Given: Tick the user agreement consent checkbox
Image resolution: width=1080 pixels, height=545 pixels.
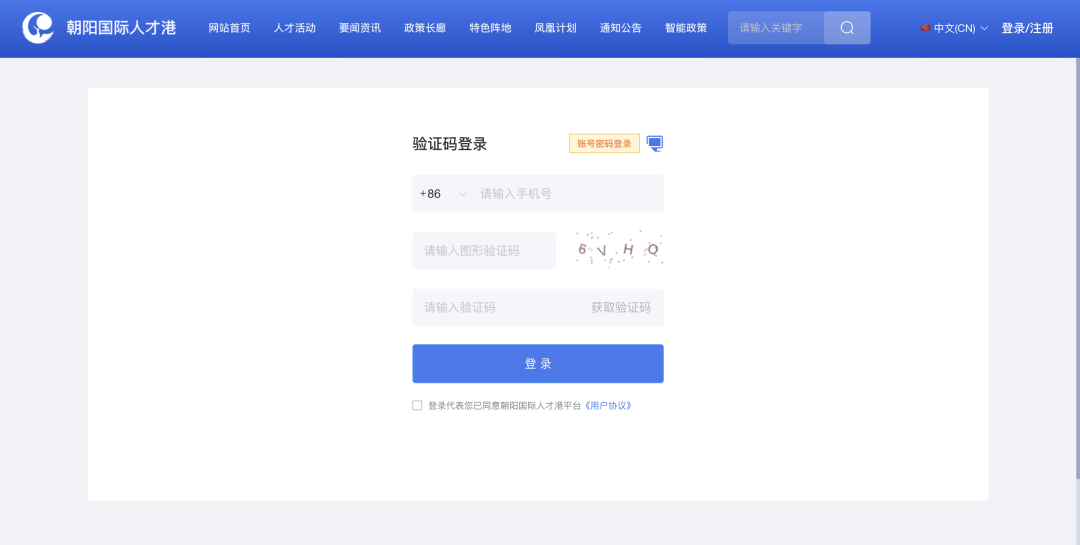Looking at the screenshot, I should pos(417,406).
